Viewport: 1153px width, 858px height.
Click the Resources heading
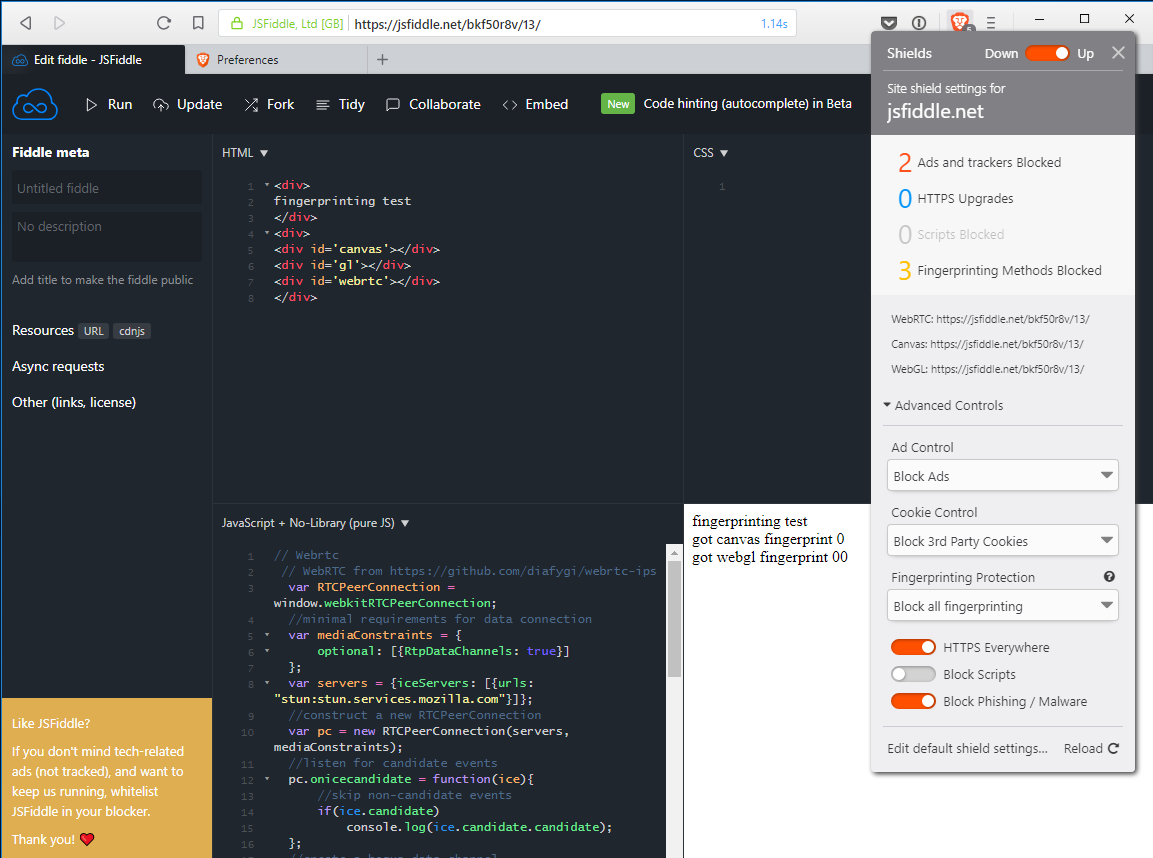43,330
